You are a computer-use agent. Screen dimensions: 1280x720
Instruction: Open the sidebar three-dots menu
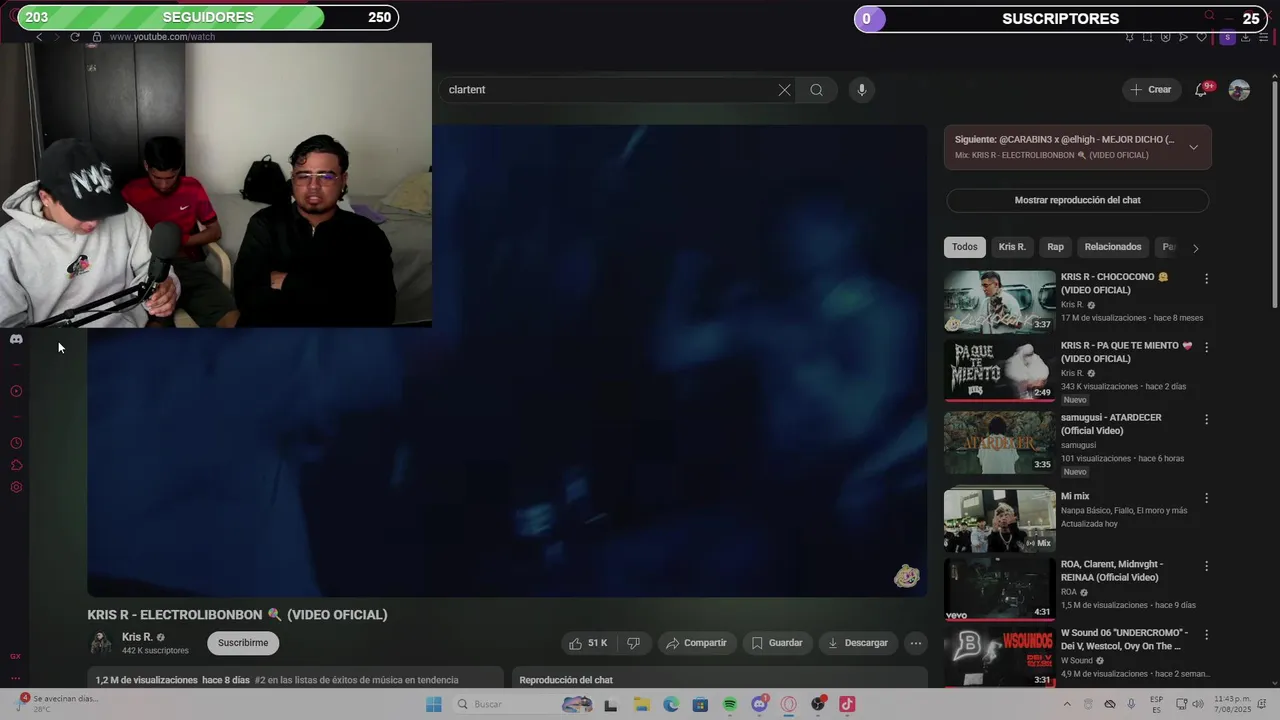[15, 678]
